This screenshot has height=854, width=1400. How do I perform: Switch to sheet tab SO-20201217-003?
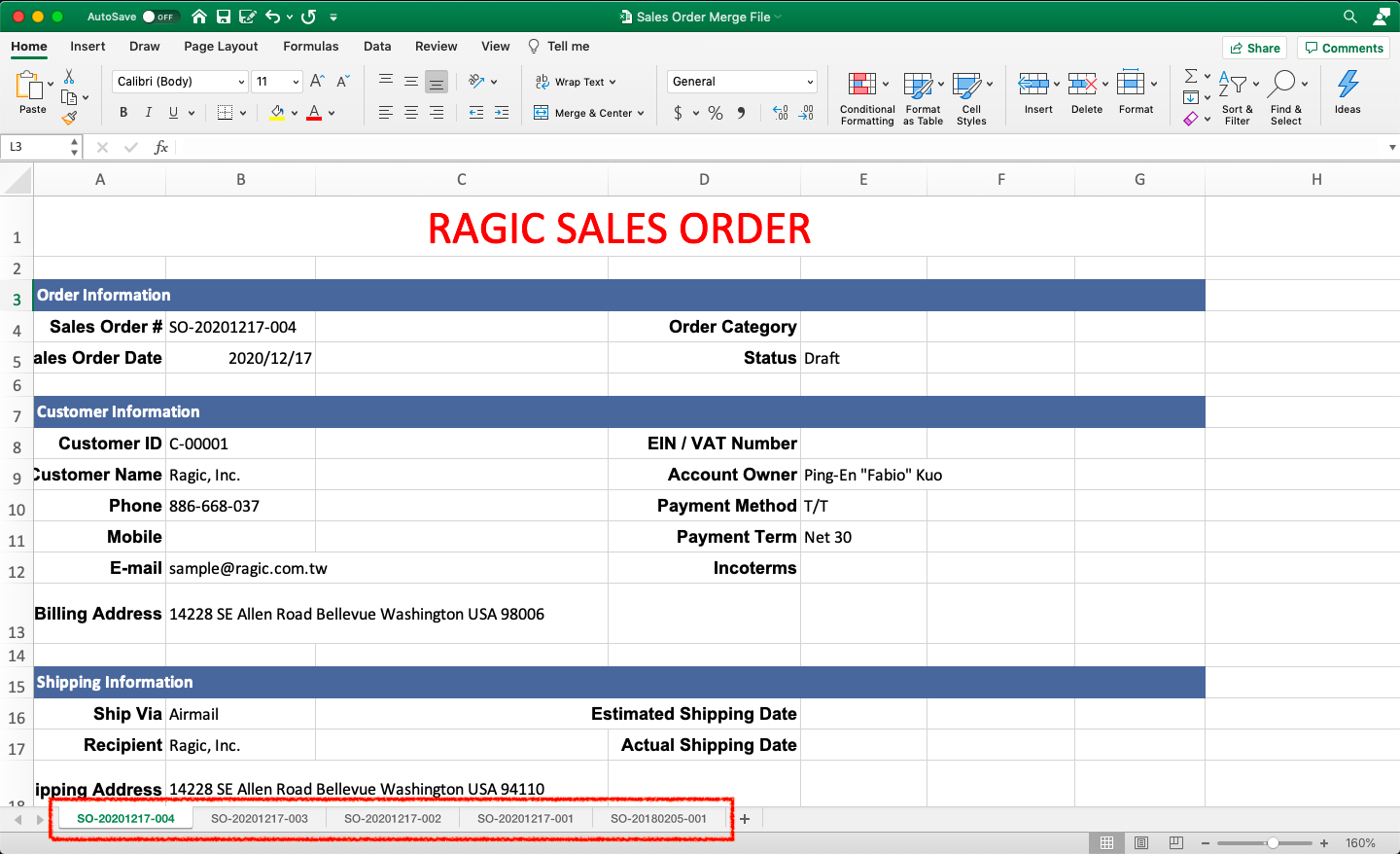point(260,818)
